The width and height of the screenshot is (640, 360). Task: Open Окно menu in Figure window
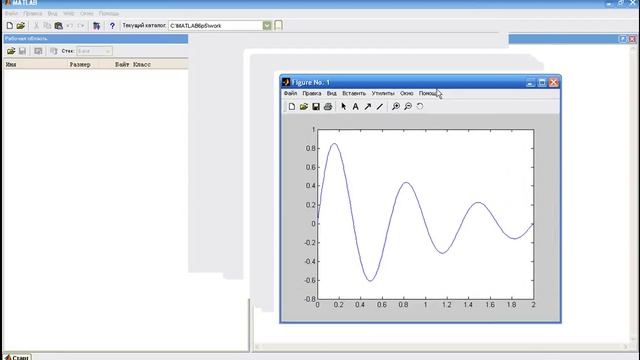point(407,93)
